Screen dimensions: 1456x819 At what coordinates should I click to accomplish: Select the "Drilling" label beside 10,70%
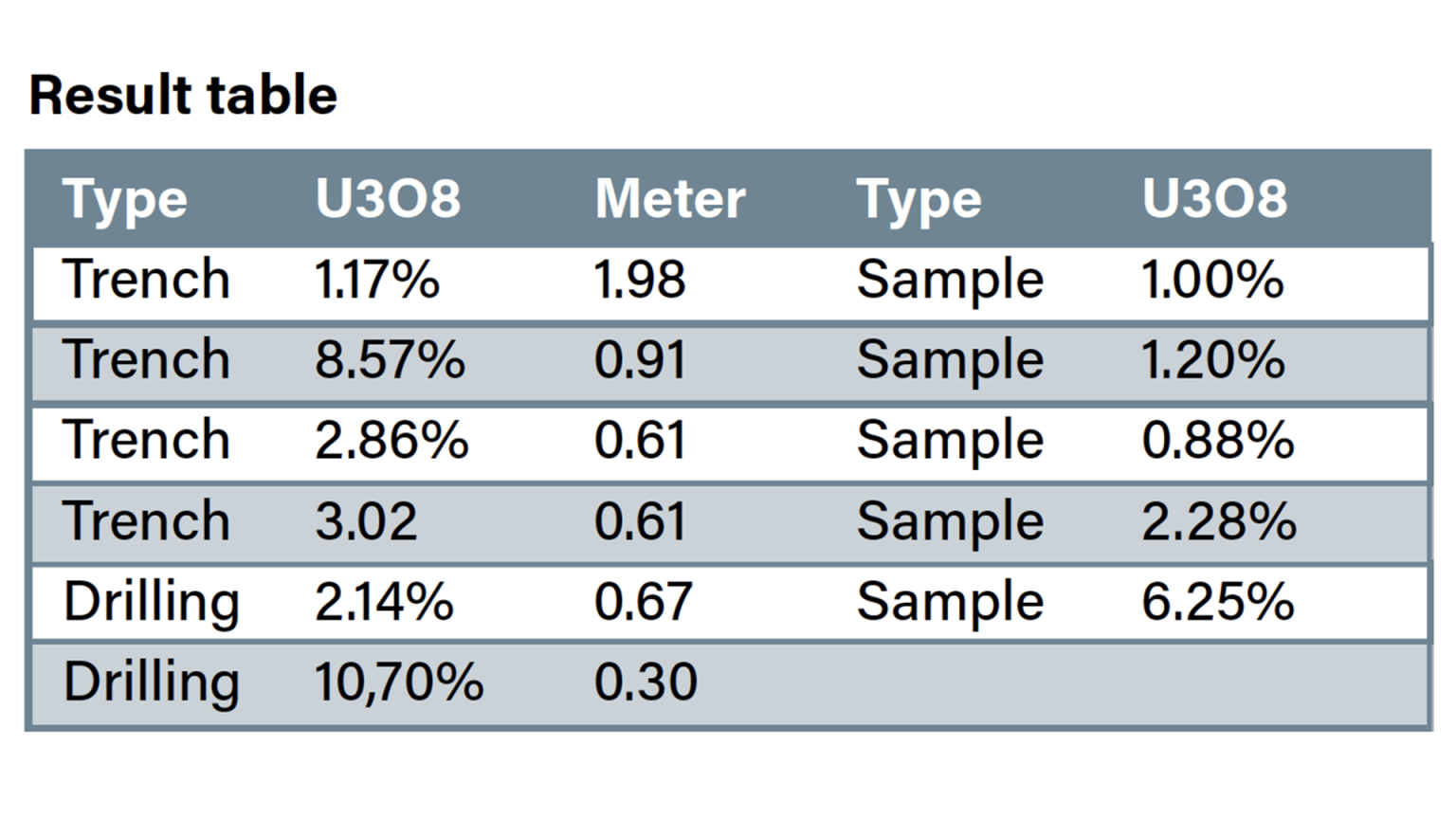click(151, 682)
